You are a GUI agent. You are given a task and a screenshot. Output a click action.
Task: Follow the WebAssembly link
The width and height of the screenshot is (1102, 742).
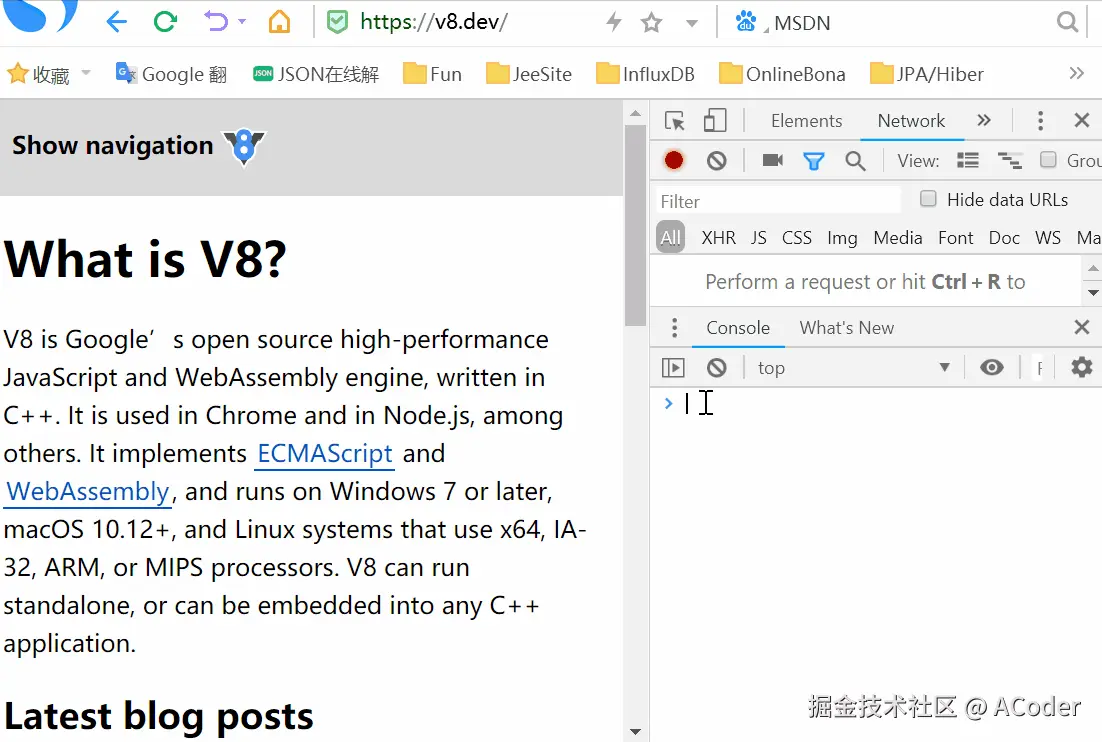pos(88,492)
